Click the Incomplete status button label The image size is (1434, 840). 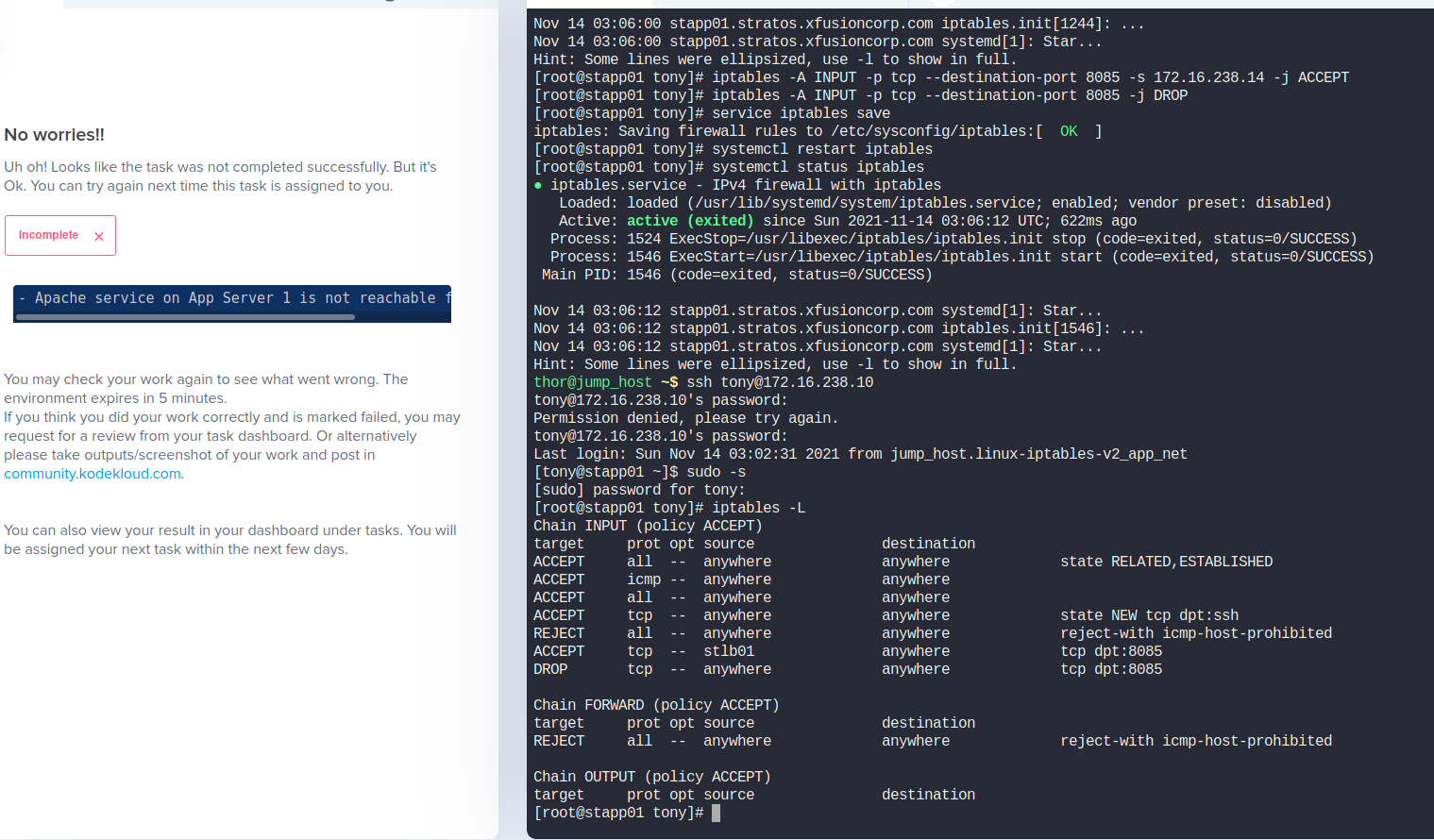point(48,235)
